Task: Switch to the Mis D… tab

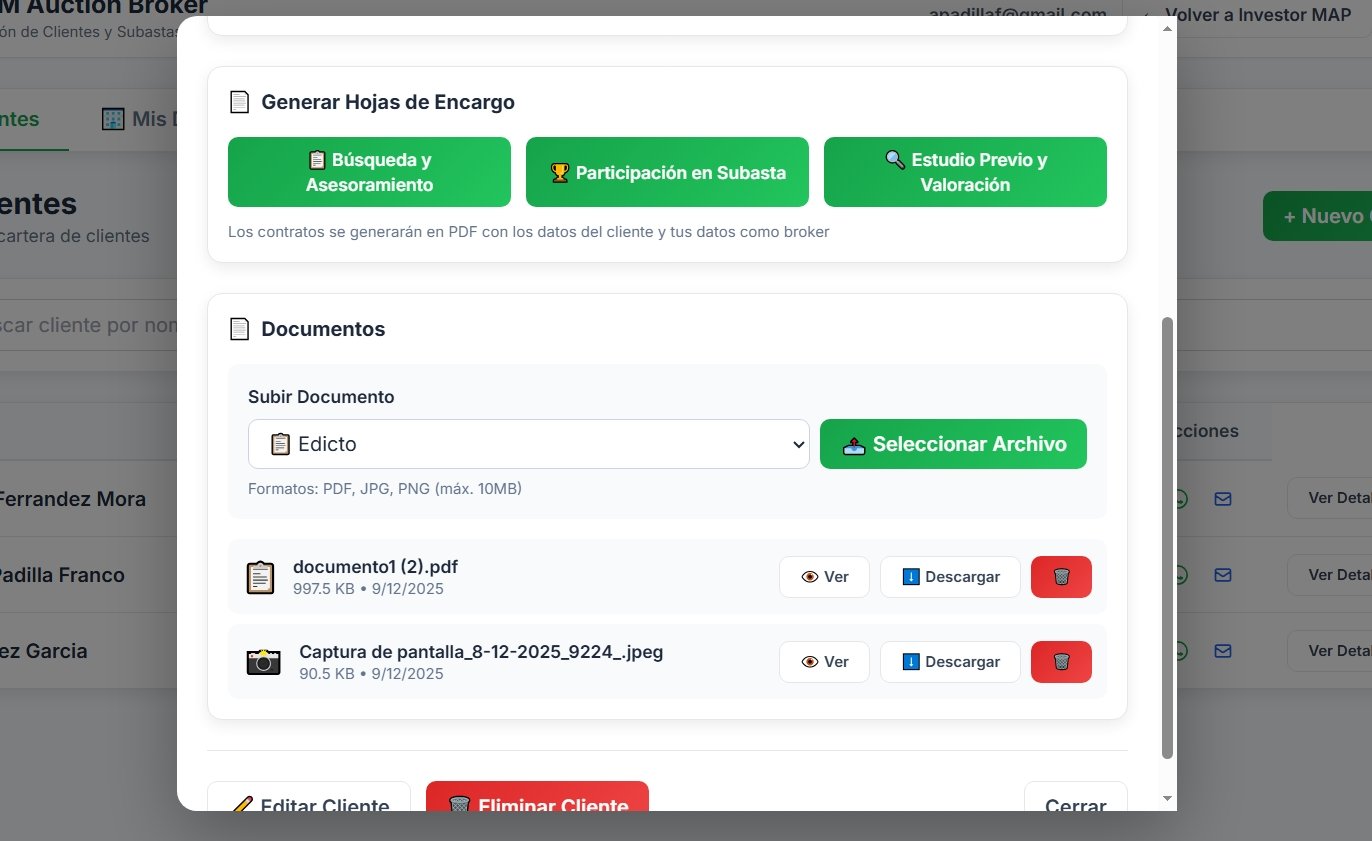Action: tap(138, 120)
